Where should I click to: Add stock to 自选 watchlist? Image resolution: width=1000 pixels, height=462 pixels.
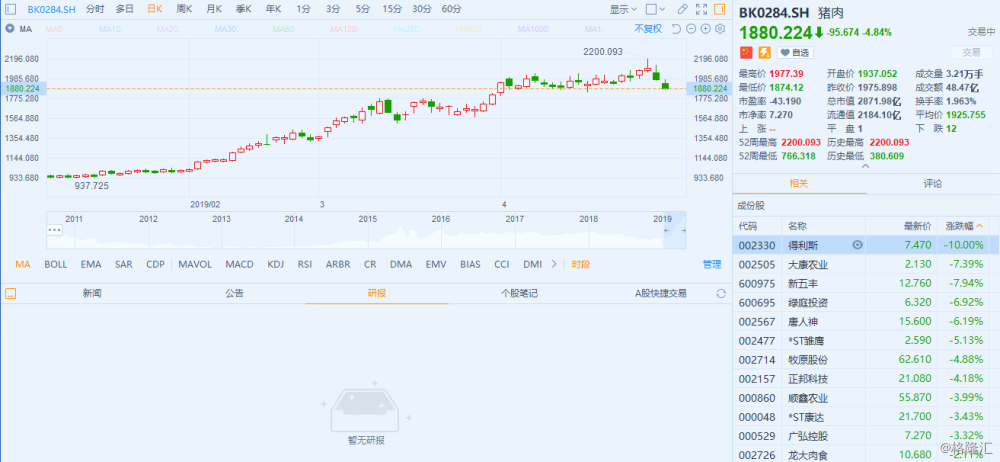tap(795, 52)
